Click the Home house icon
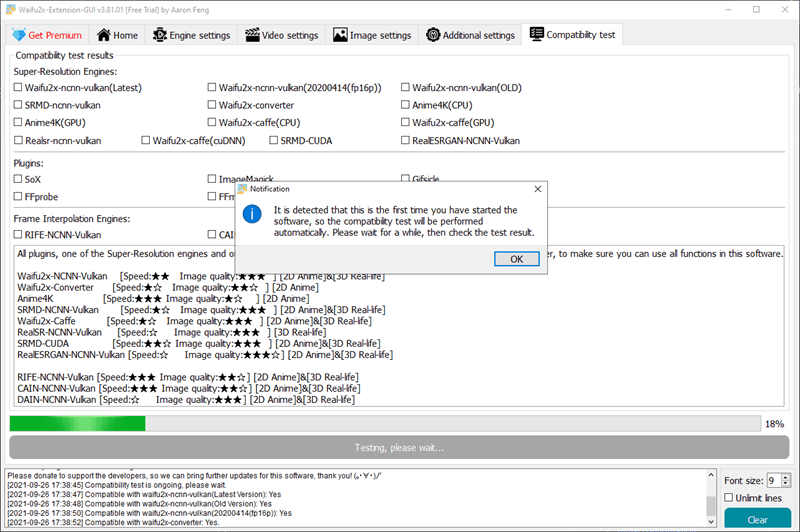The height and width of the screenshot is (532, 800). coord(104,35)
